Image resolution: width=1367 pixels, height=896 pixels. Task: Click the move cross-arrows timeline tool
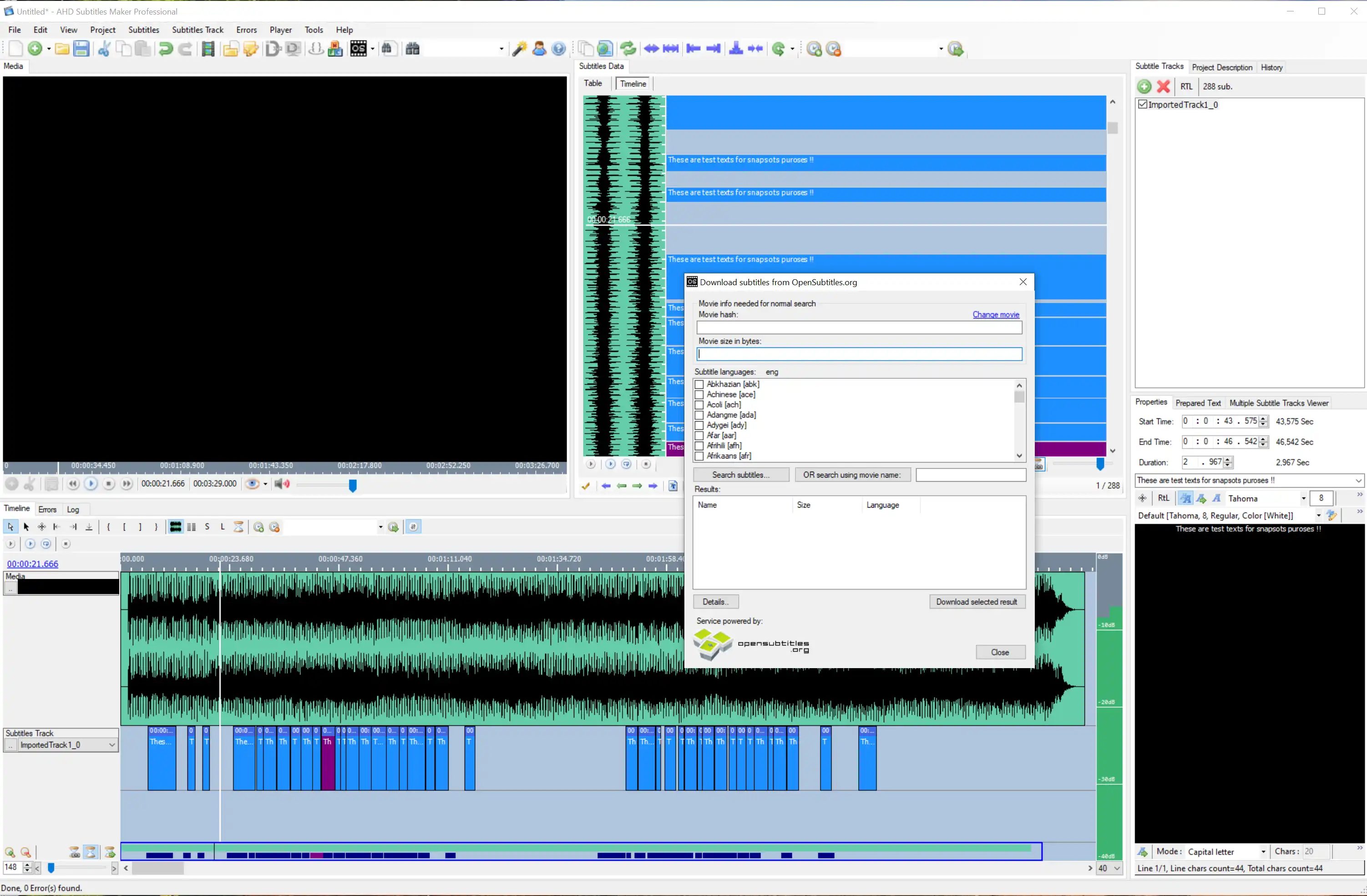[x=41, y=527]
